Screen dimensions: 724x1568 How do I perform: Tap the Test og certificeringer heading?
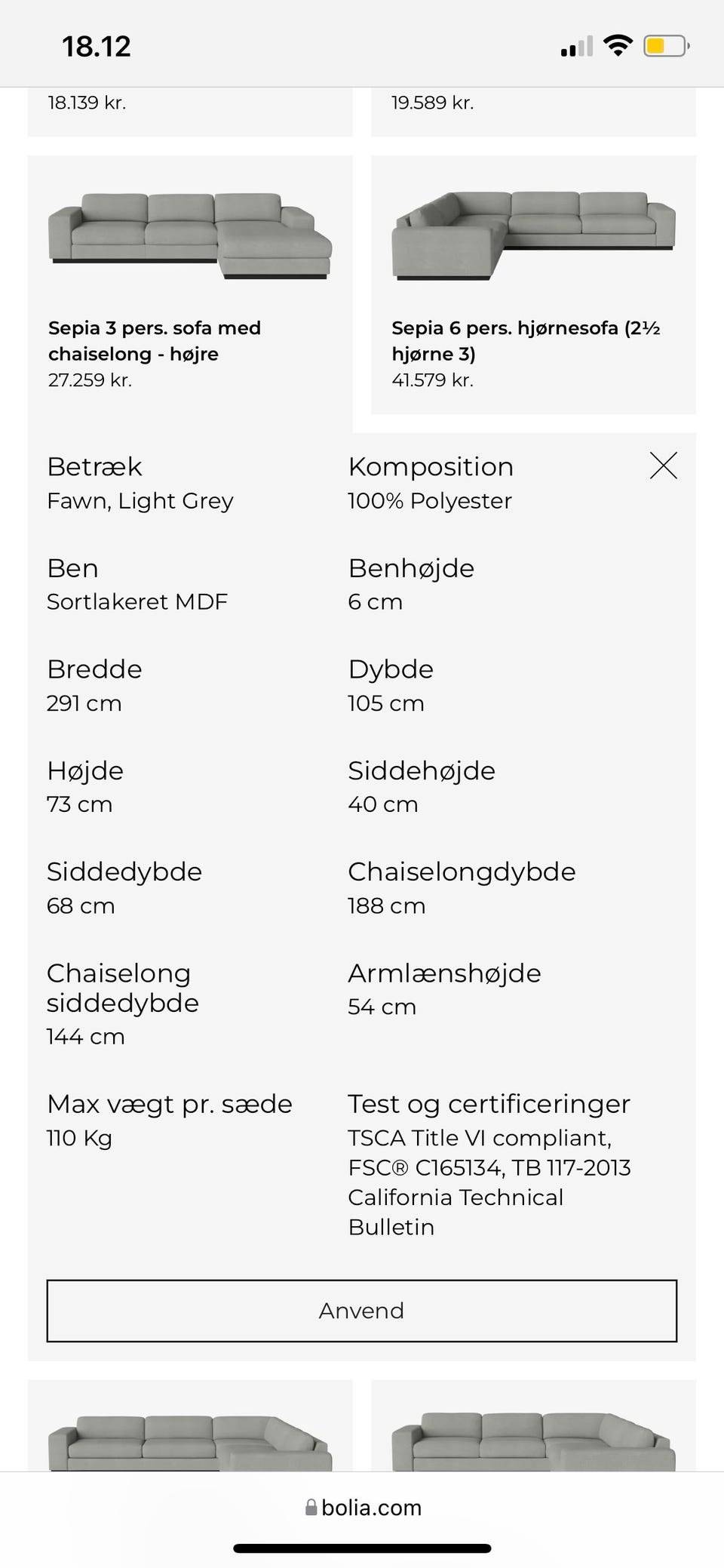(489, 1104)
